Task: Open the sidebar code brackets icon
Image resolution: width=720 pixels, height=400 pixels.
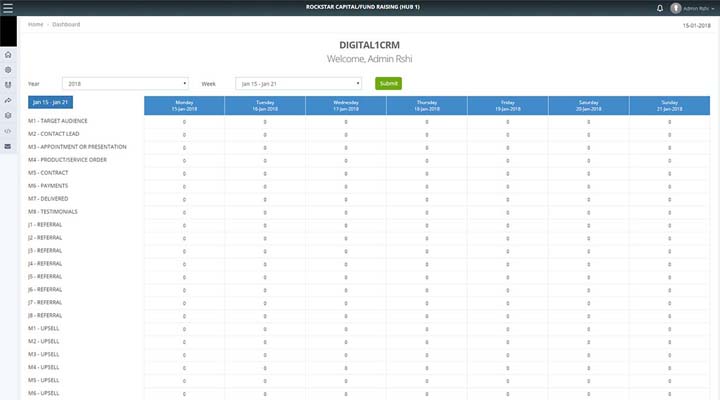Action: coord(8,131)
